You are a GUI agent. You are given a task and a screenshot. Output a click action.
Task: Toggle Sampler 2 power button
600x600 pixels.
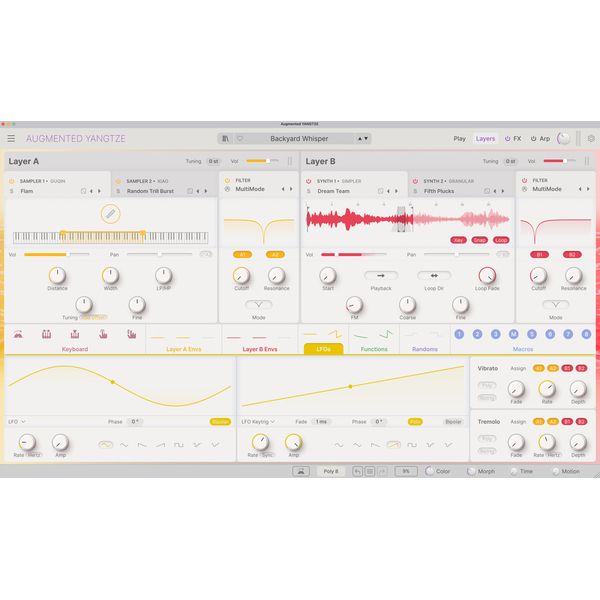tap(118, 181)
